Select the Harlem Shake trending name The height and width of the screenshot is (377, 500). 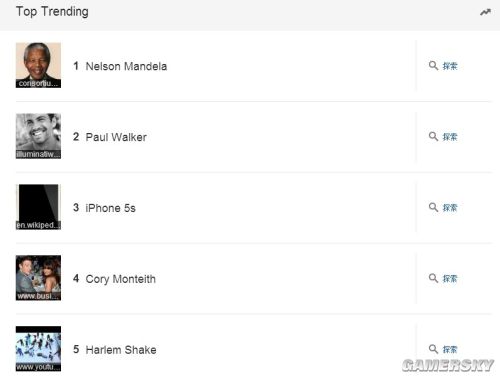click(121, 350)
